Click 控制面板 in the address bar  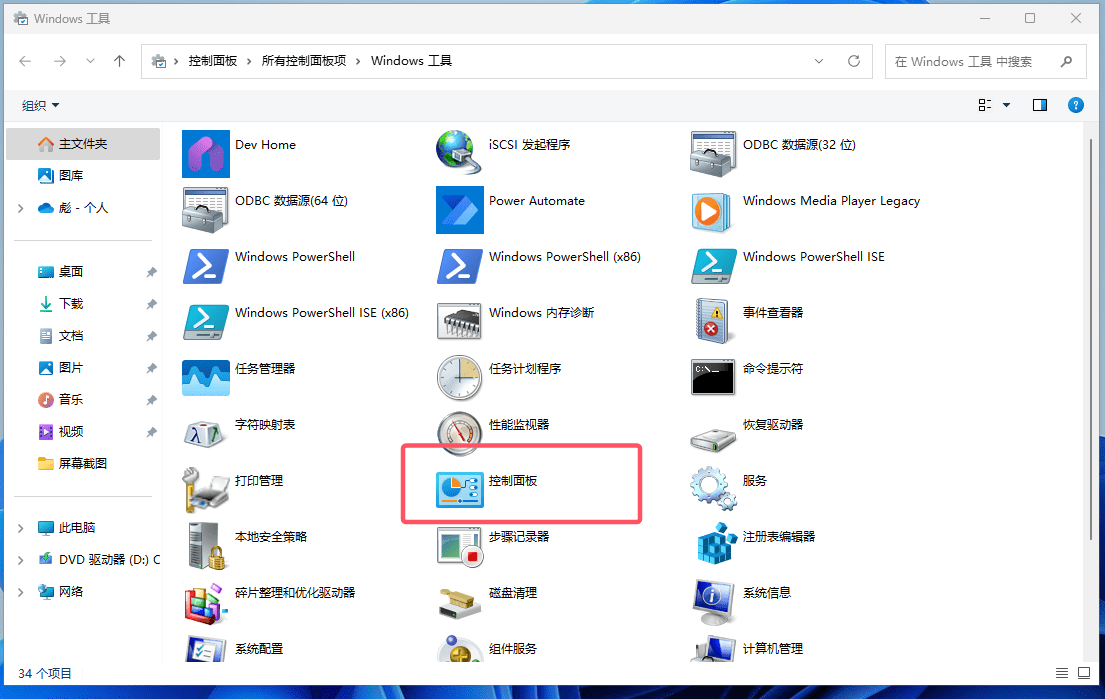coord(212,61)
